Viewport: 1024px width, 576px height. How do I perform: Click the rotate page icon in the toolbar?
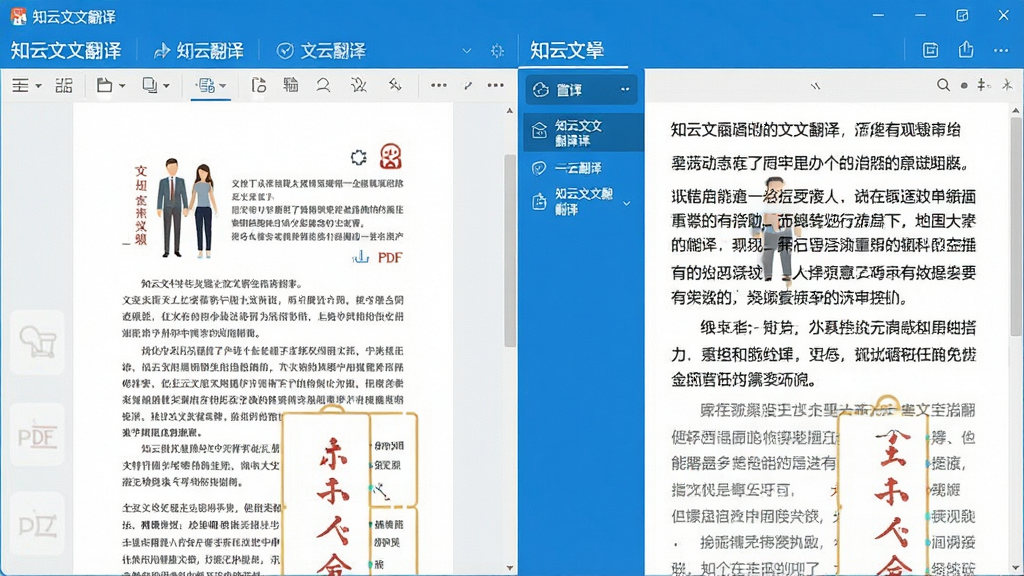click(259, 86)
